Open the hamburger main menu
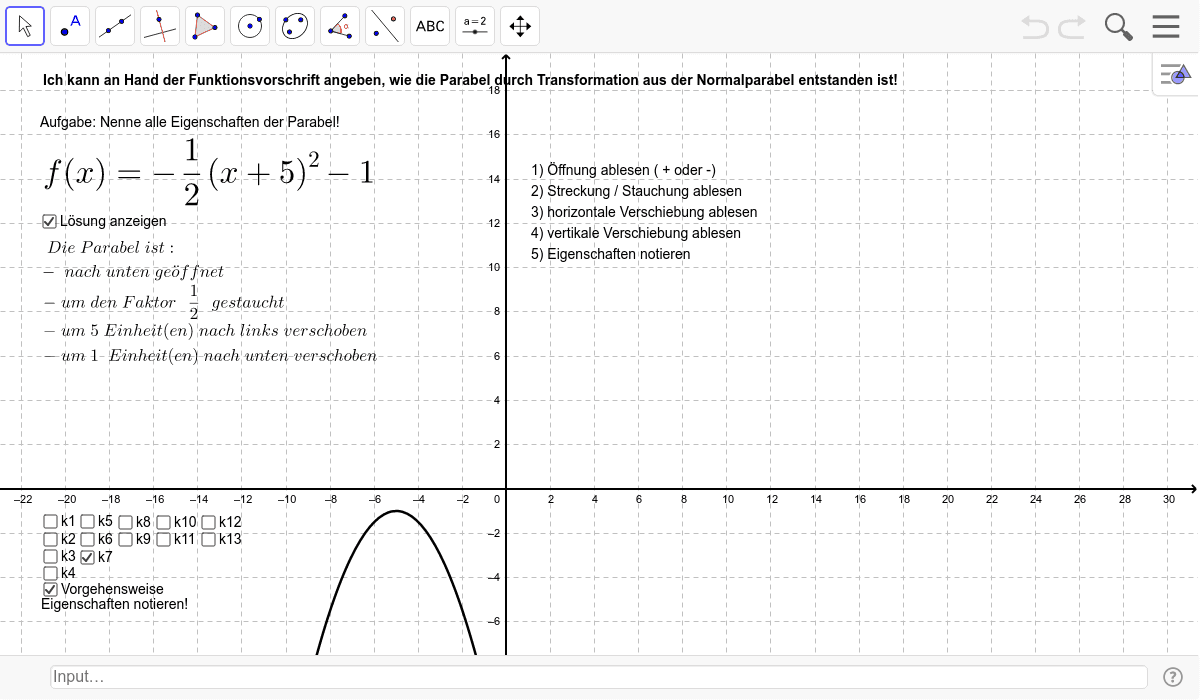The image size is (1200, 700). tap(1166, 26)
